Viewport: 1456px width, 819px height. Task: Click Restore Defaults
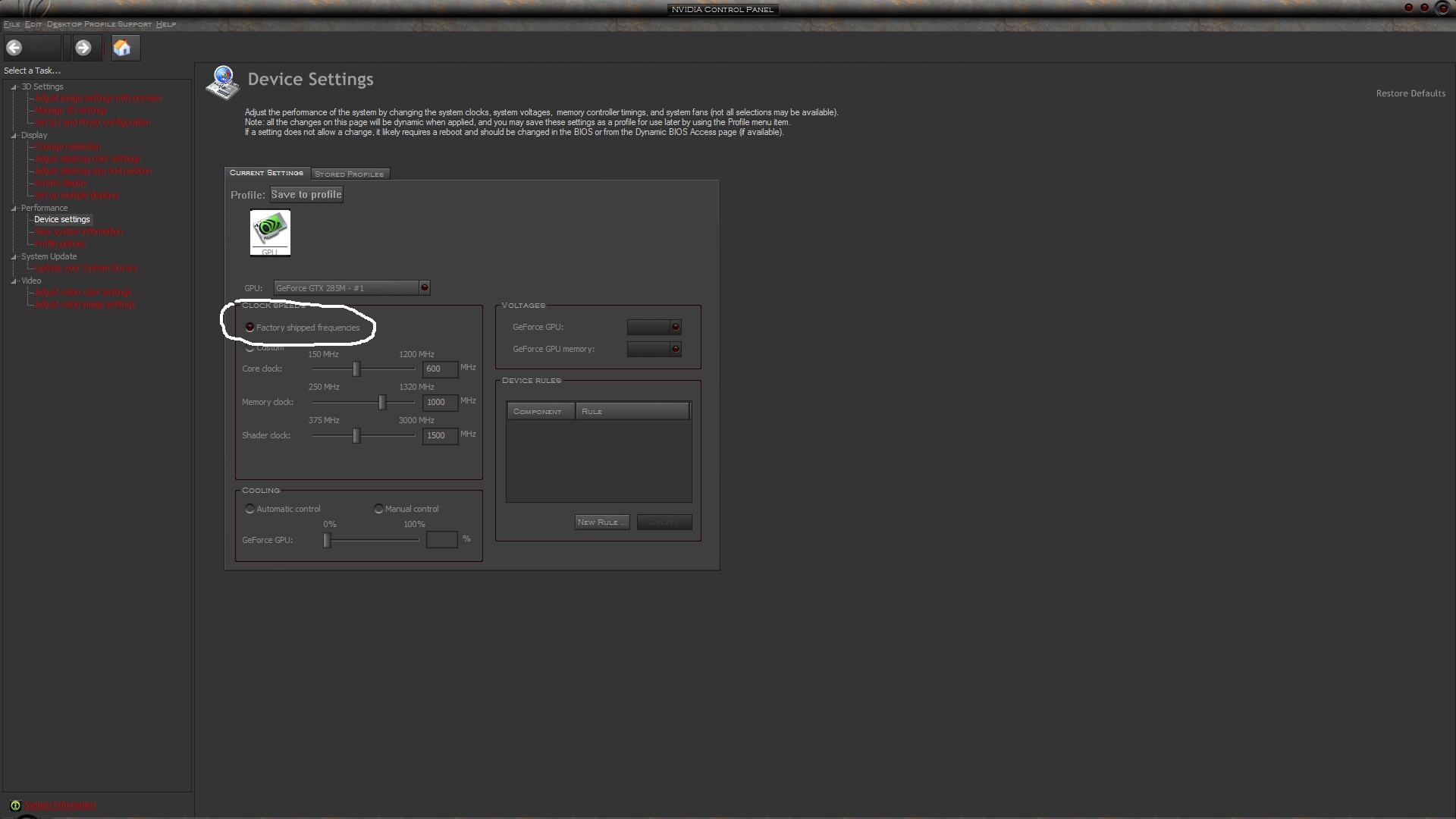[1410, 93]
